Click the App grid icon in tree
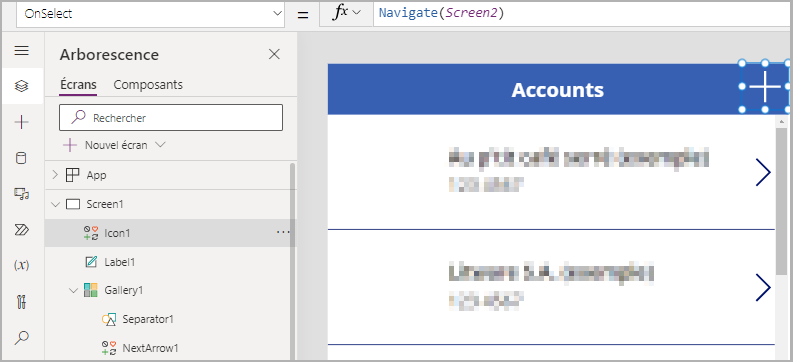The image size is (793, 363). 73,175
